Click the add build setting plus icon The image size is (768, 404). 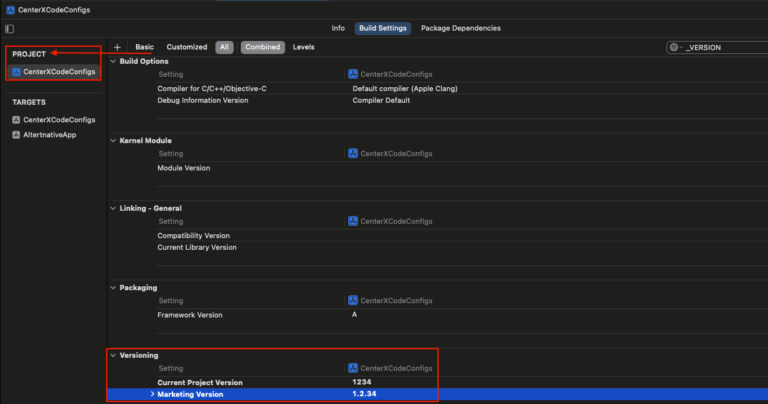point(117,48)
